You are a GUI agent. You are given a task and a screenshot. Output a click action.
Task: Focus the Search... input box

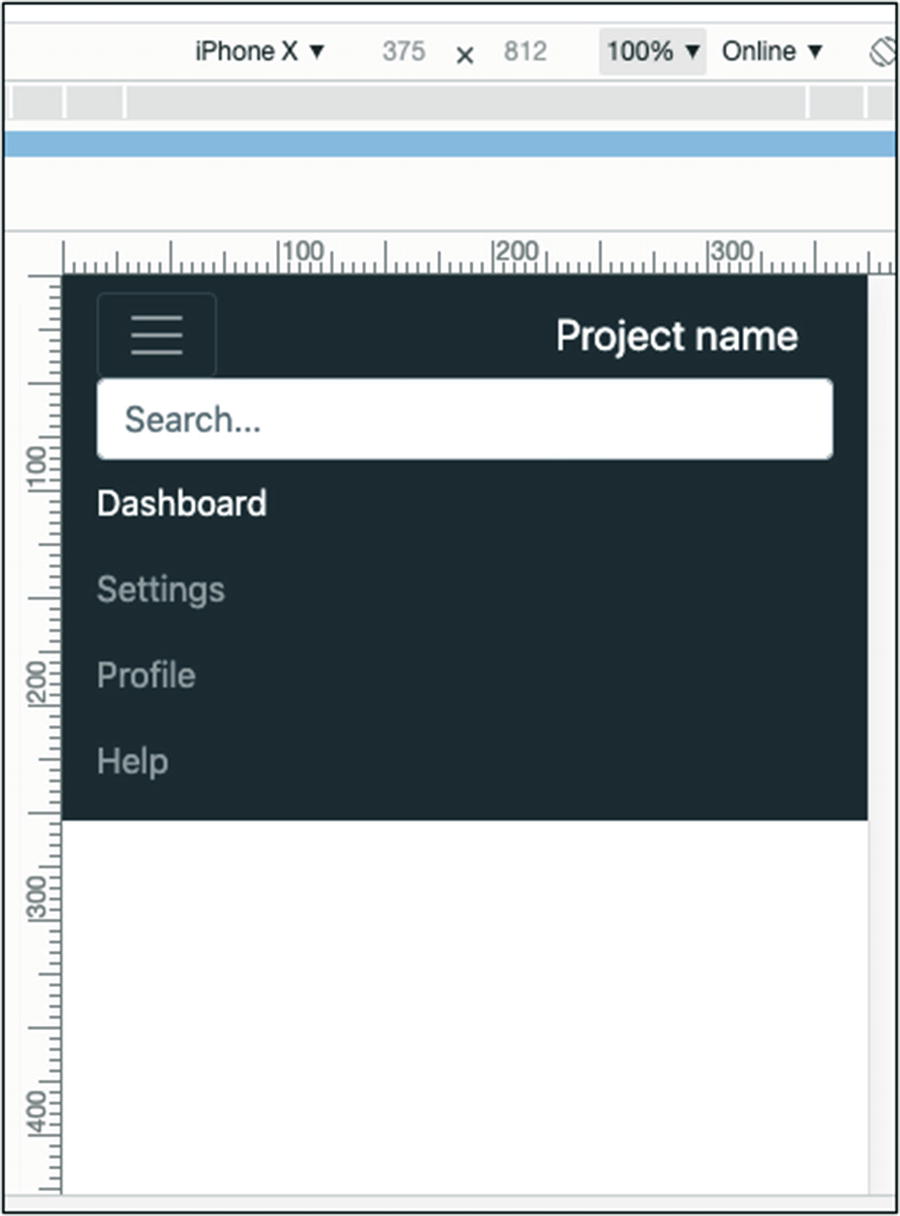pyautogui.click(x=464, y=420)
